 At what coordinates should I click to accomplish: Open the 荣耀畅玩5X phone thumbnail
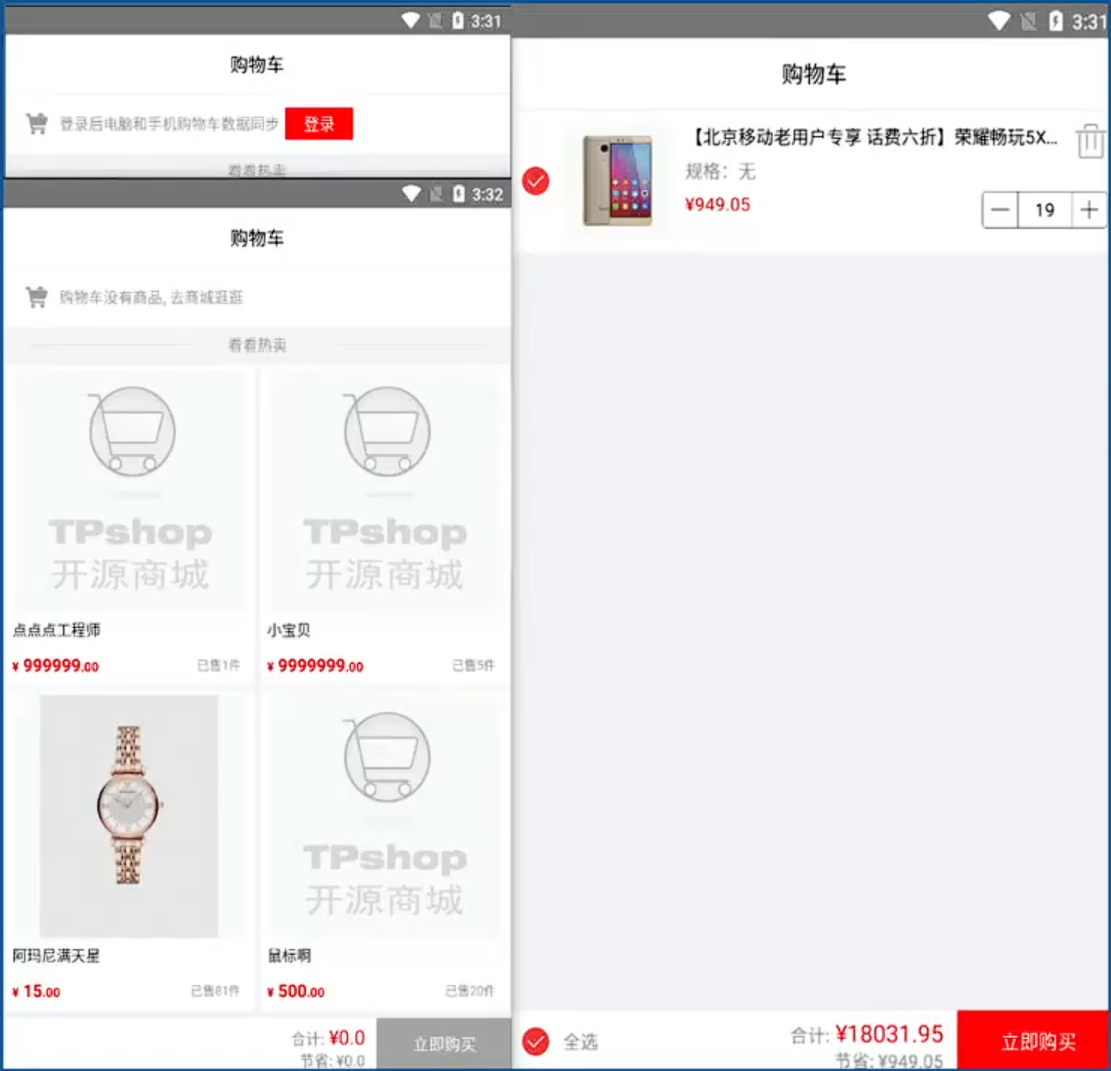[x=617, y=181]
